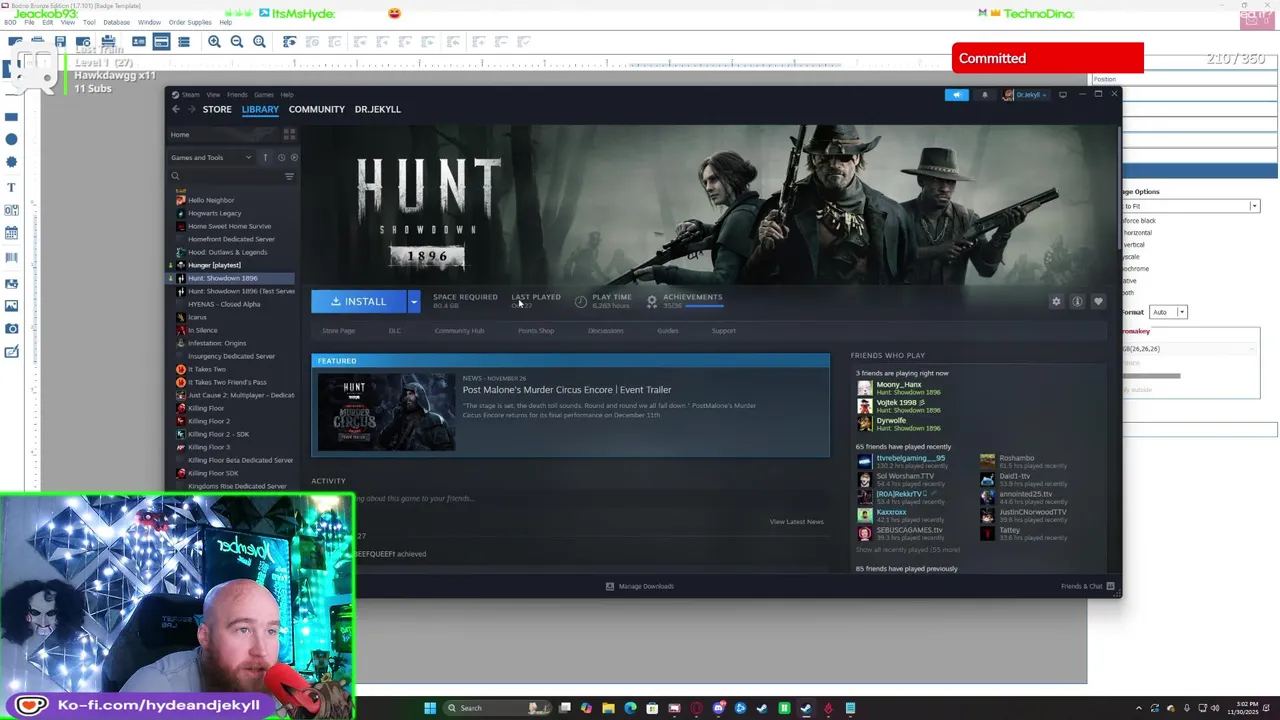The width and height of the screenshot is (1280, 720).
Task: Open the Points Shop link
Action: (x=536, y=331)
